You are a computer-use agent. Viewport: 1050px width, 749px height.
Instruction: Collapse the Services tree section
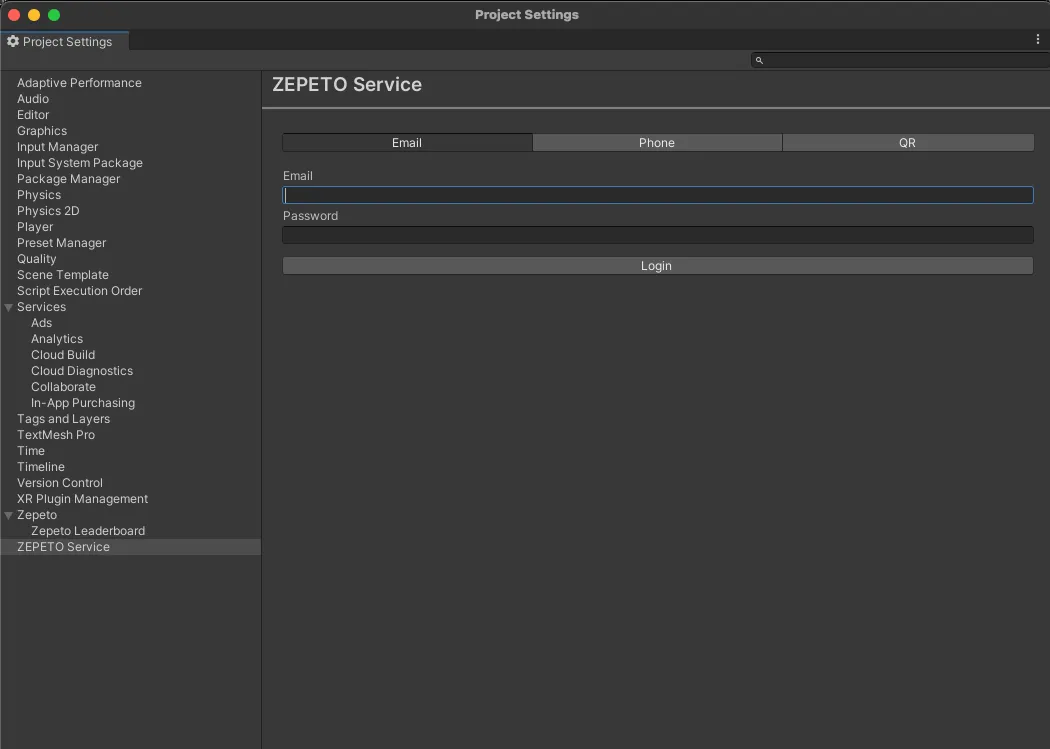[8, 307]
